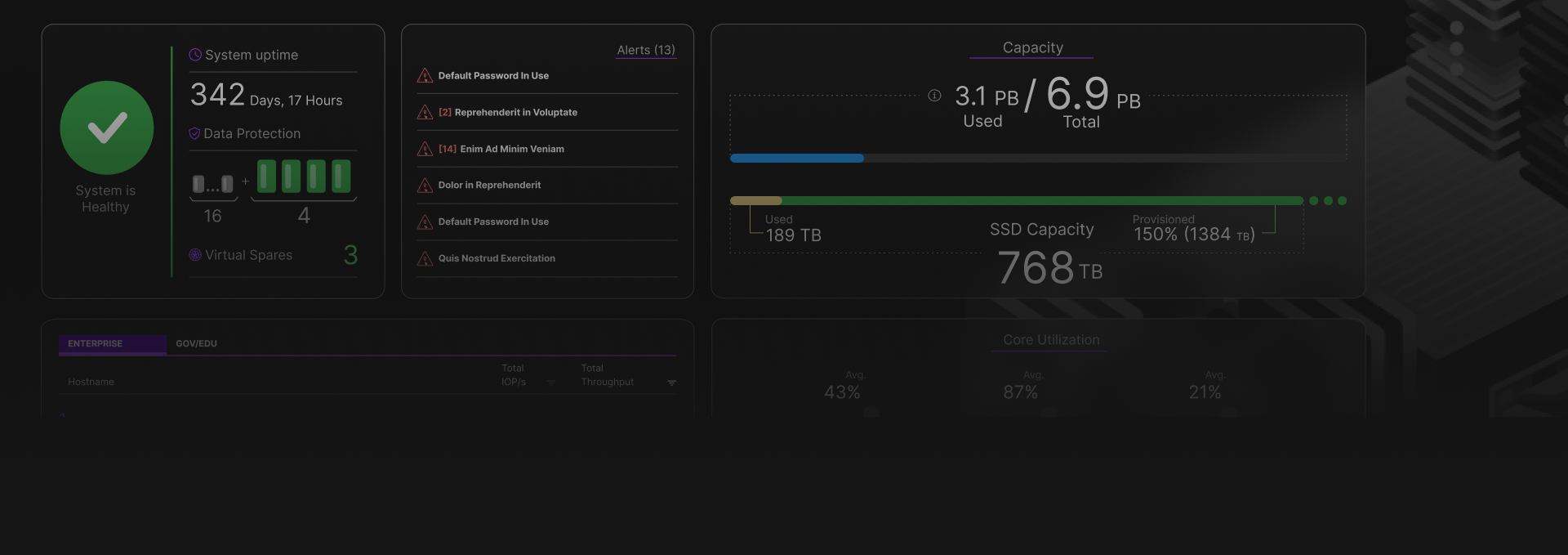Click the Virtual Spares icon
The height and width of the screenshot is (555, 1568).
click(195, 255)
